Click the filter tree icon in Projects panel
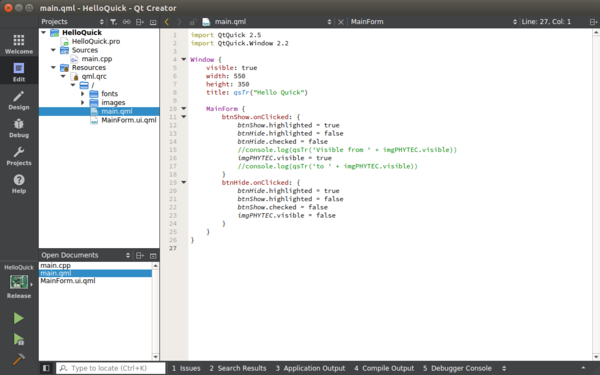This screenshot has width=600, height=375. (113, 22)
